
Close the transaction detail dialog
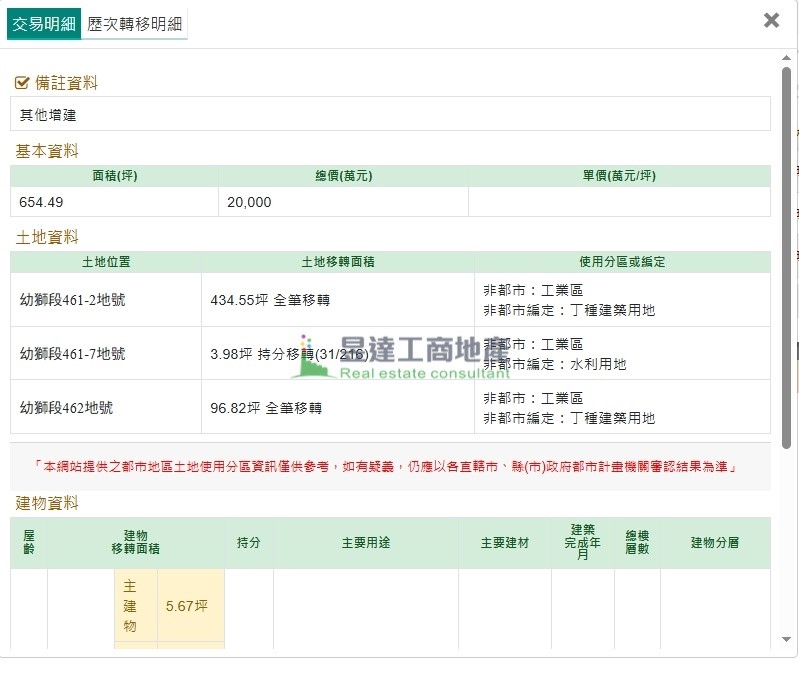771,20
